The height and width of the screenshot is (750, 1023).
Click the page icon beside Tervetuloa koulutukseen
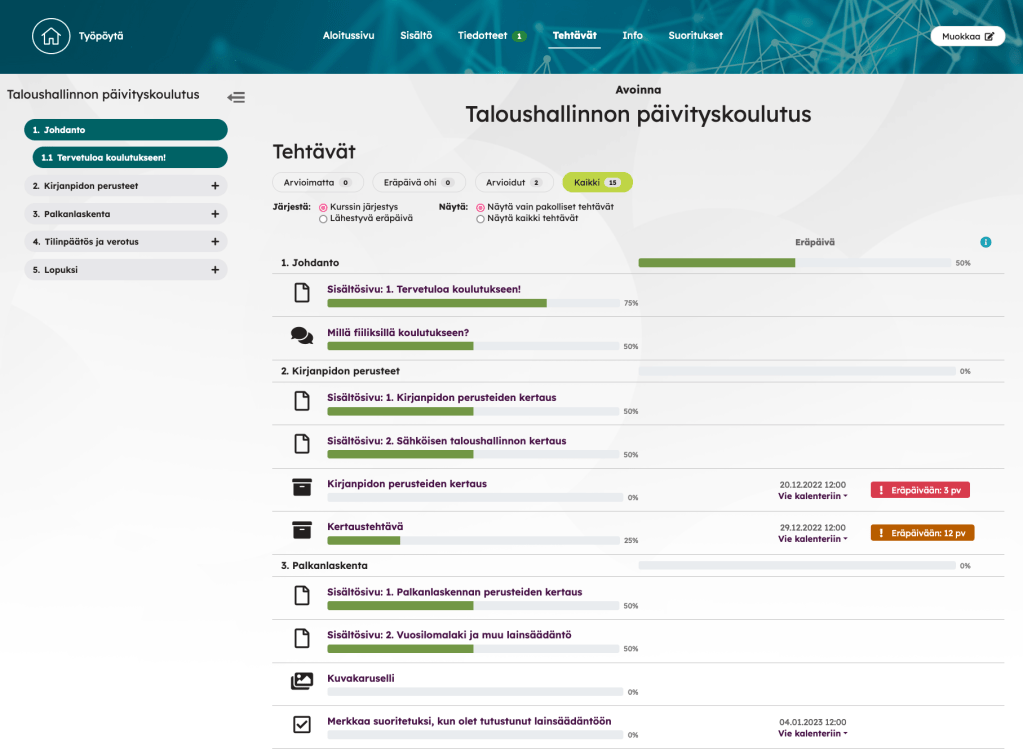point(301,292)
